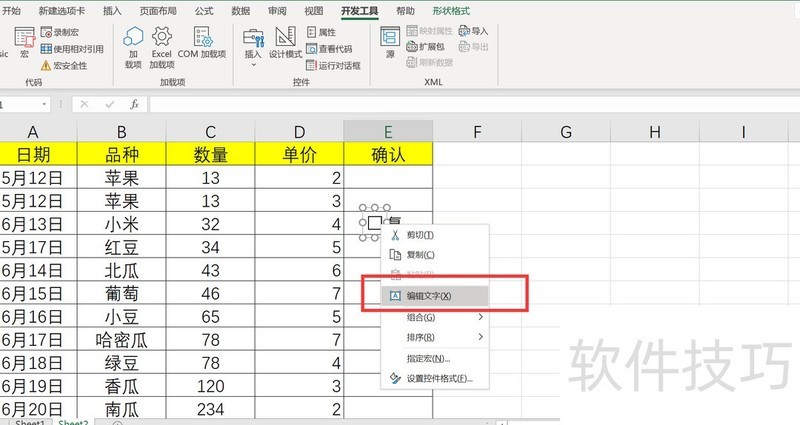800x425 pixels.
Task: Open the Formulas (公式) tab
Action: point(204,10)
